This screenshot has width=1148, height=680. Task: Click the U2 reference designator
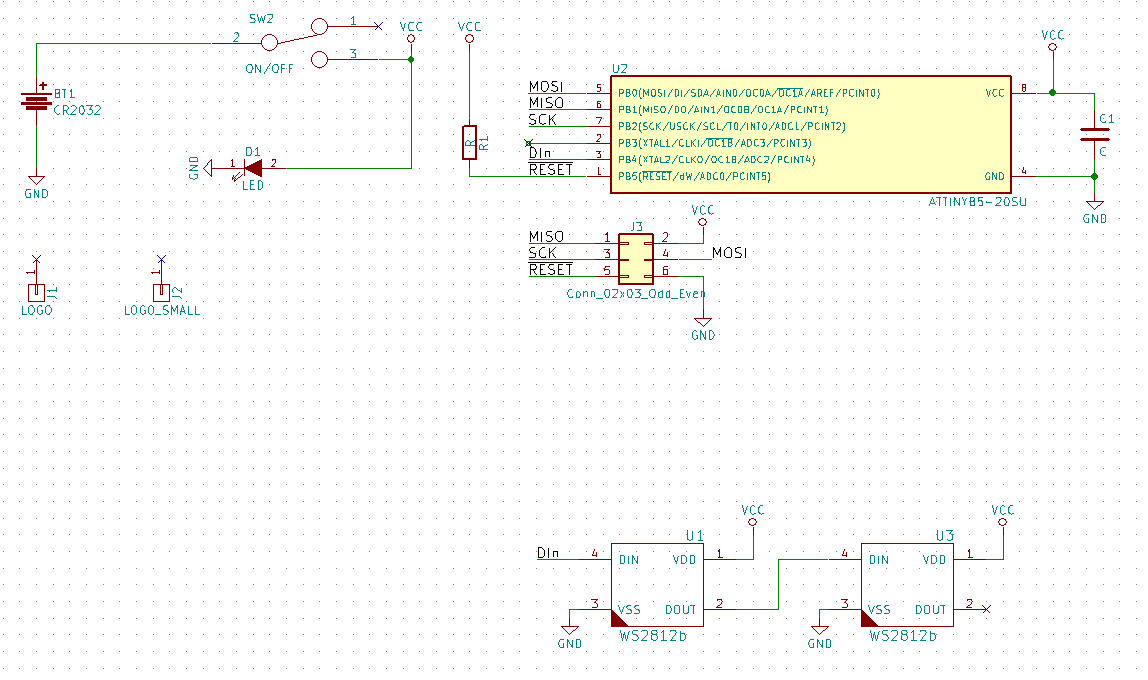[619, 69]
